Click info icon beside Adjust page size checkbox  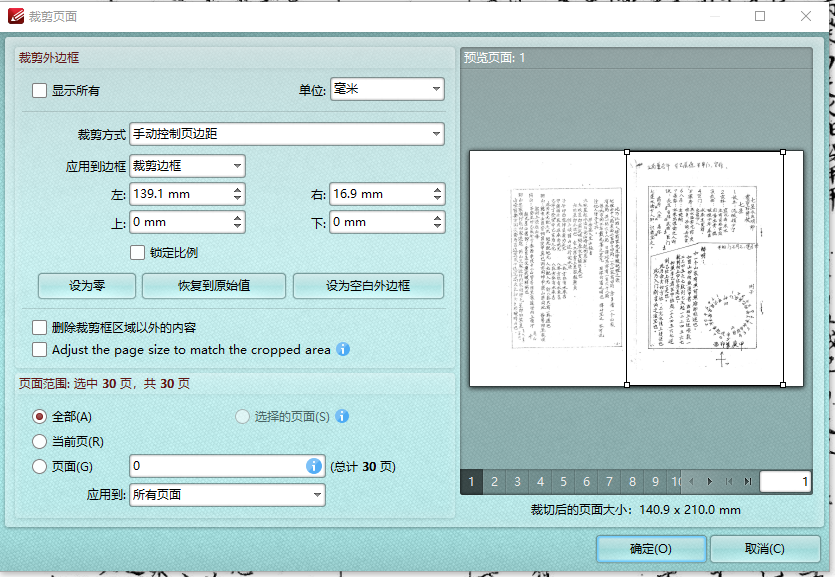pyautogui.click(x=342, y=349)
